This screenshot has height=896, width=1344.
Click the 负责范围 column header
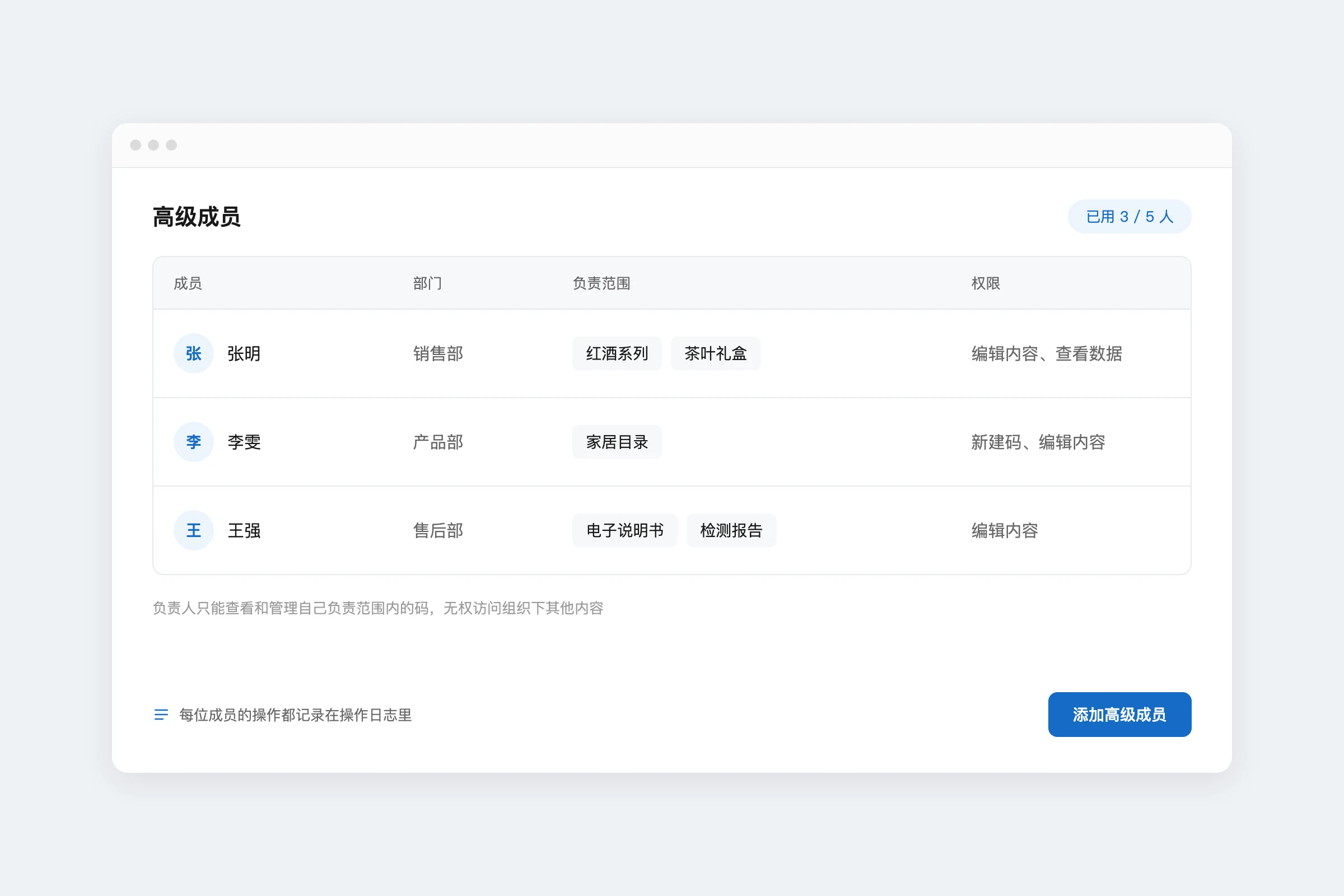point(601,283)
